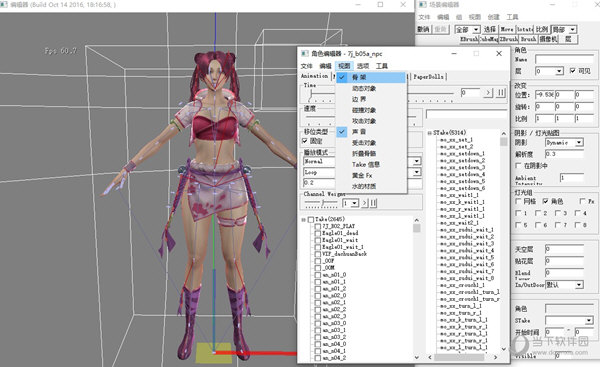600x367 pixels.
Task: Select 边界 in the open 视图 menu
Action: tap(370, 99)
